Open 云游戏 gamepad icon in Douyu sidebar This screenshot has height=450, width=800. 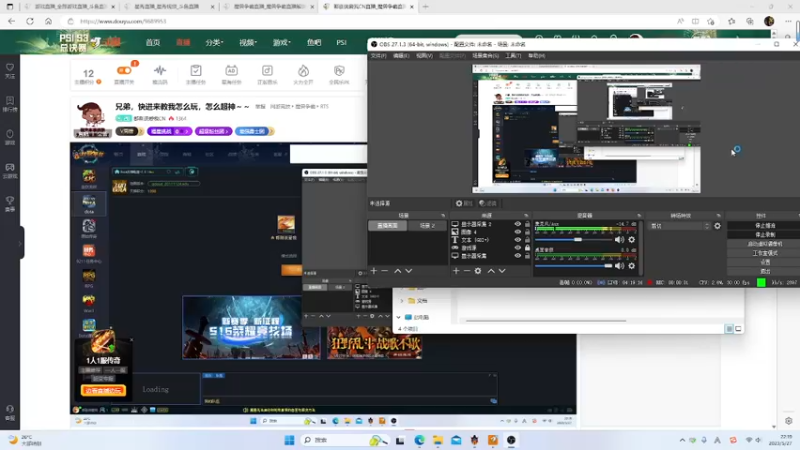(x=10, y=170)
